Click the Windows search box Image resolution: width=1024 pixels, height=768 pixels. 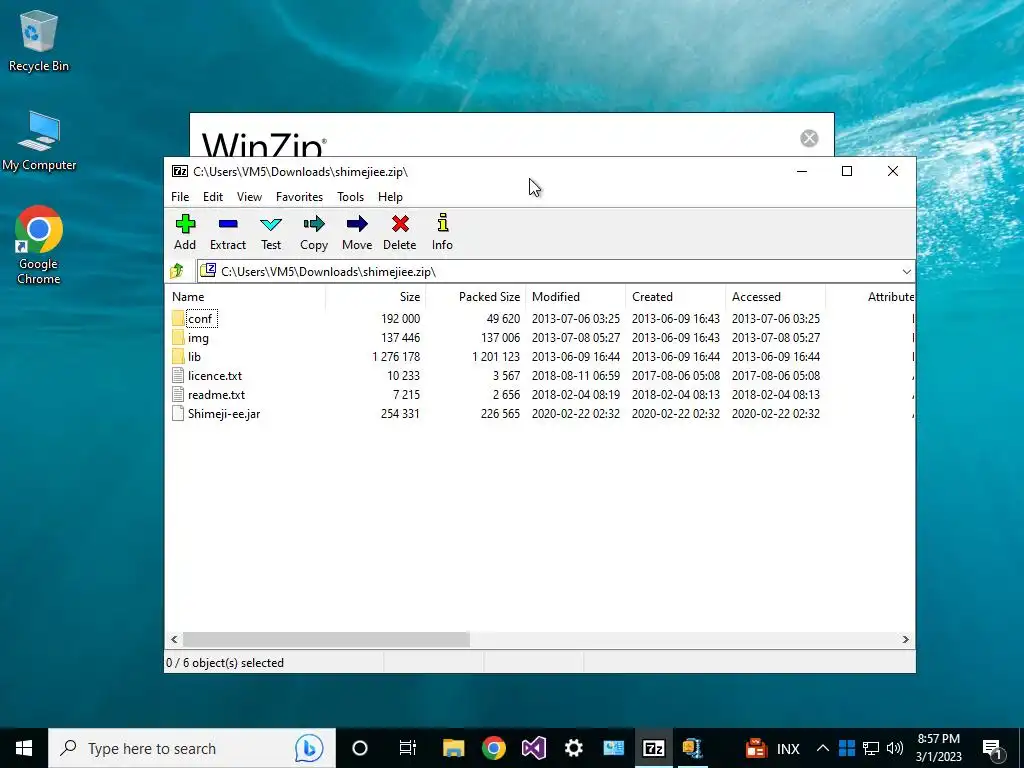click(x=192, y=748)
